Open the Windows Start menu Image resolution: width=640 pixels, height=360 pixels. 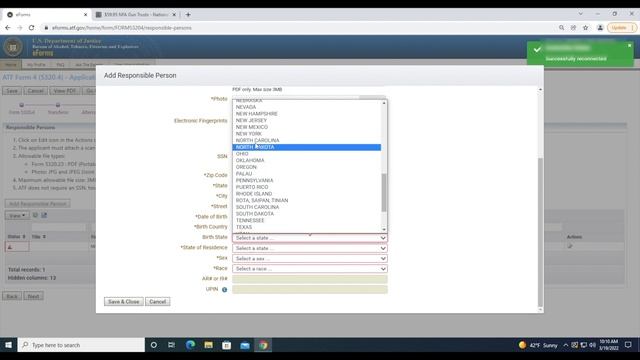8,345
